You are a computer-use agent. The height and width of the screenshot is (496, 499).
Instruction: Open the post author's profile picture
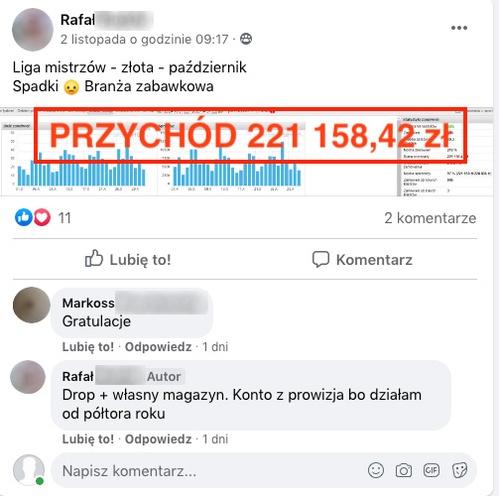[x=32, y=30]
